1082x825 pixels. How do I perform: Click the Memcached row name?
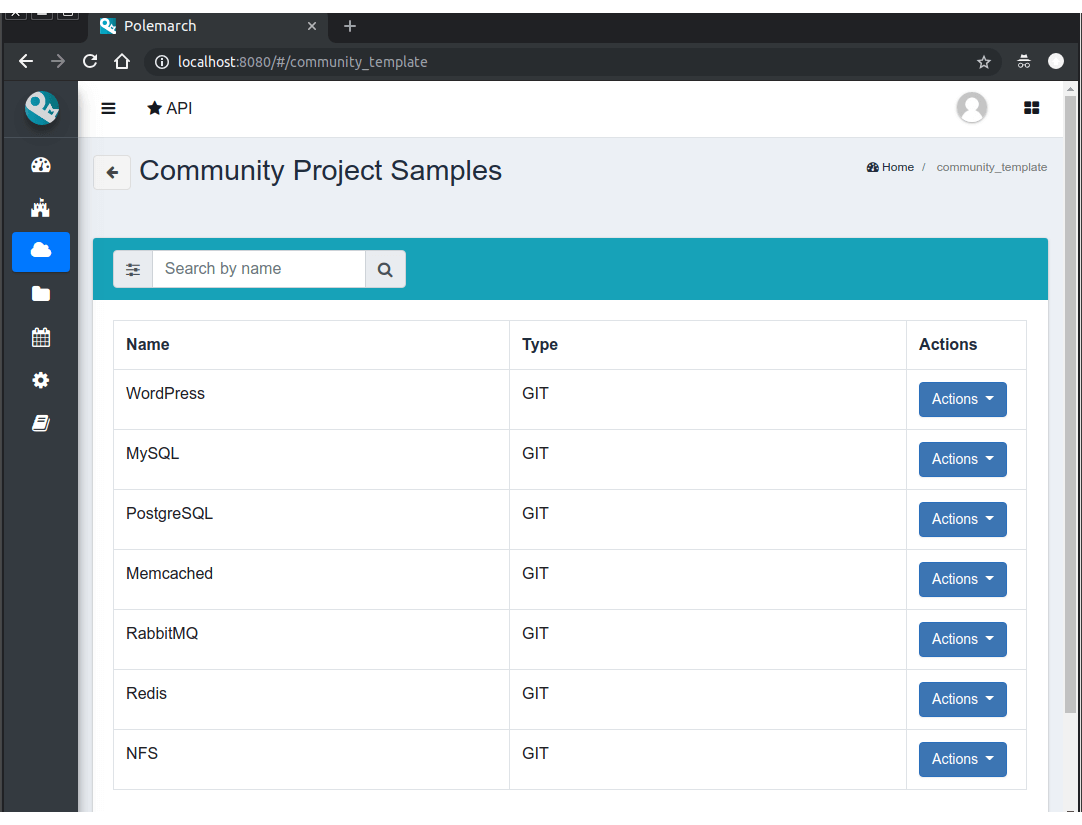point(170,573)
